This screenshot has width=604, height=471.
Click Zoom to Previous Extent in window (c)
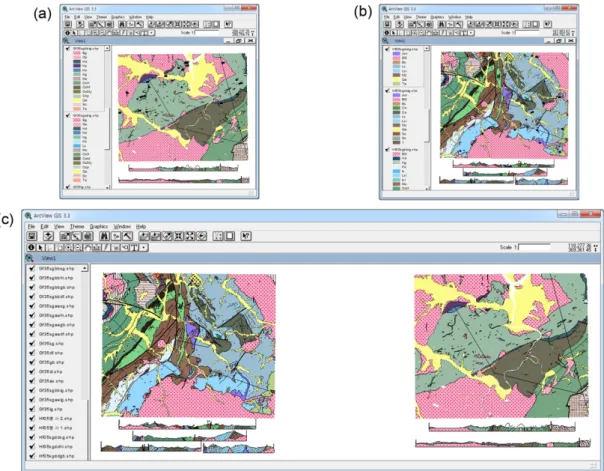point(201,236)
